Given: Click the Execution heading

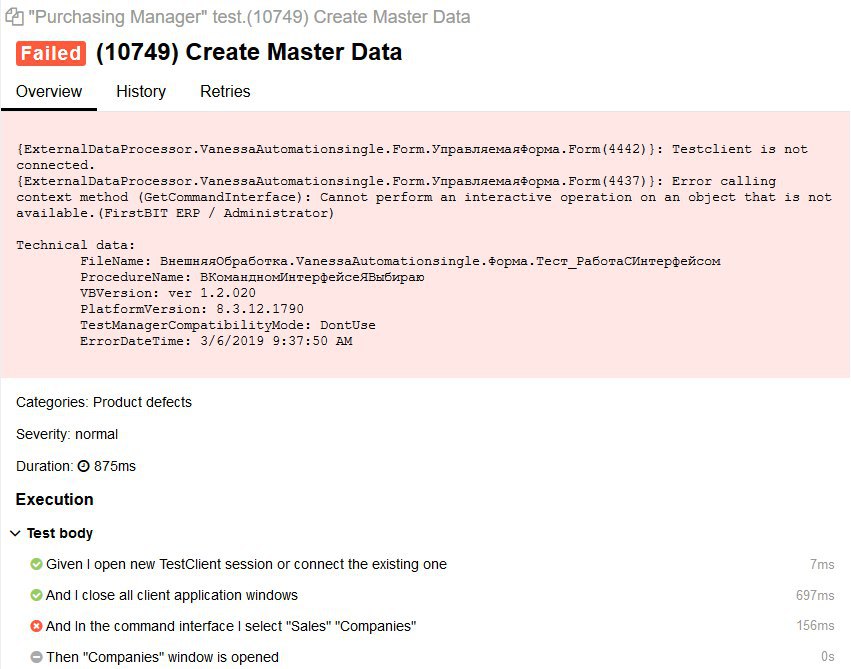Looking at the screenshot, I should [x=54, y=499].
